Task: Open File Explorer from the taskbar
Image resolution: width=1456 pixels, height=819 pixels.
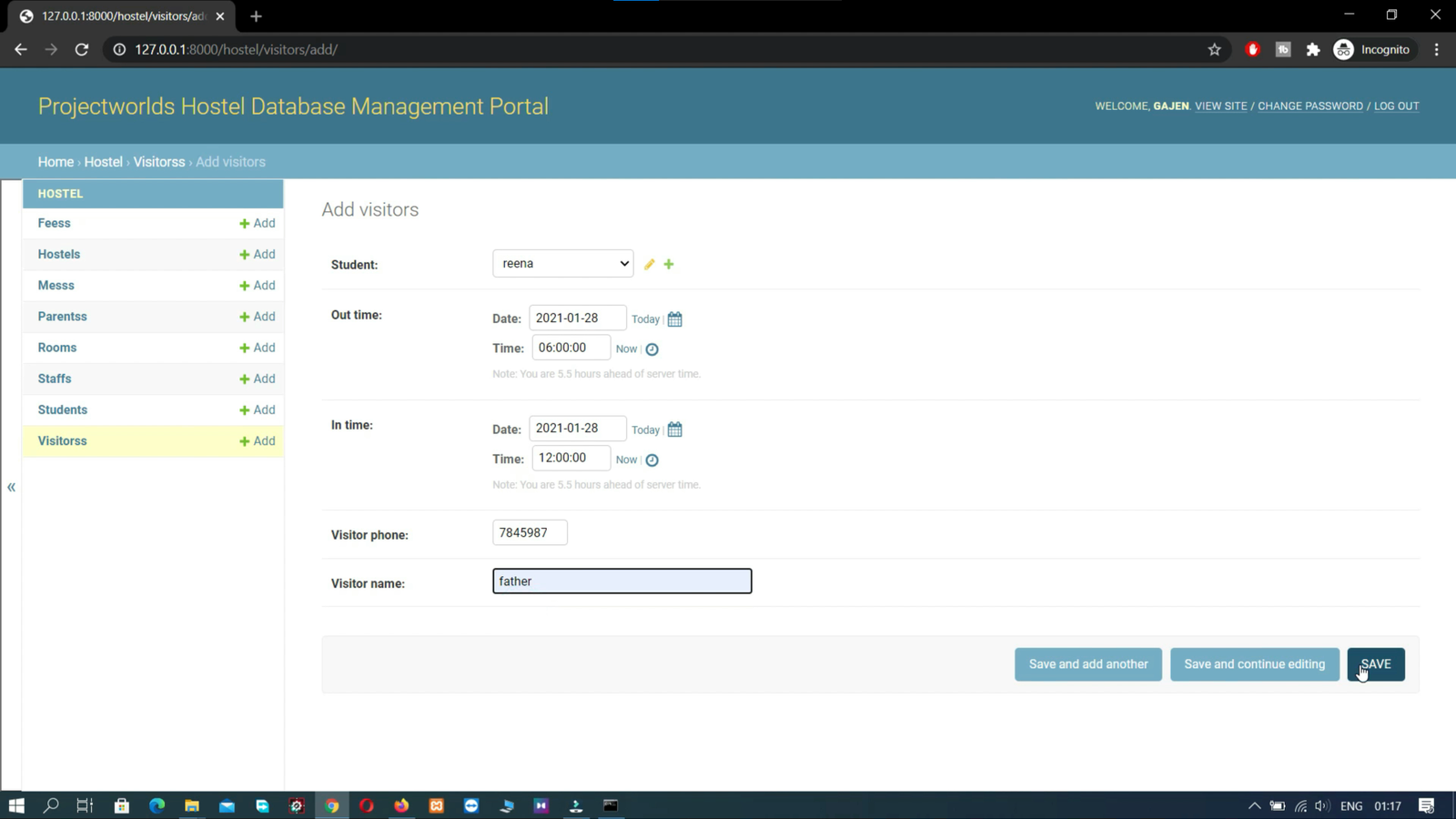Action: click(192, 806)
